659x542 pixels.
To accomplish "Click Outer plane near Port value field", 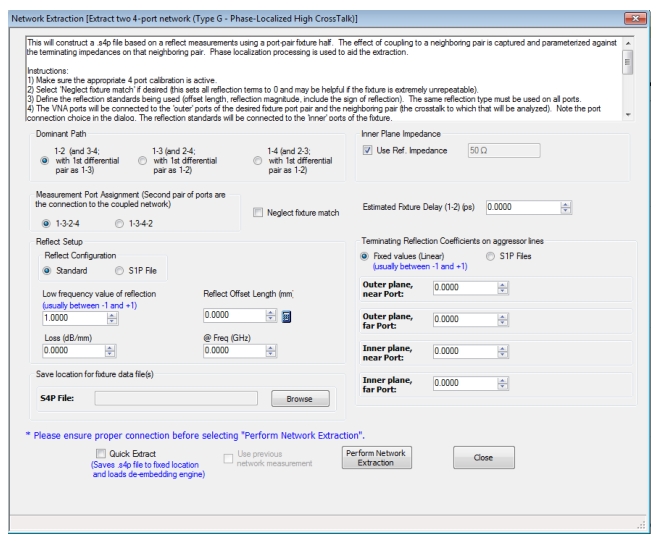I will [x=465, y=287].
